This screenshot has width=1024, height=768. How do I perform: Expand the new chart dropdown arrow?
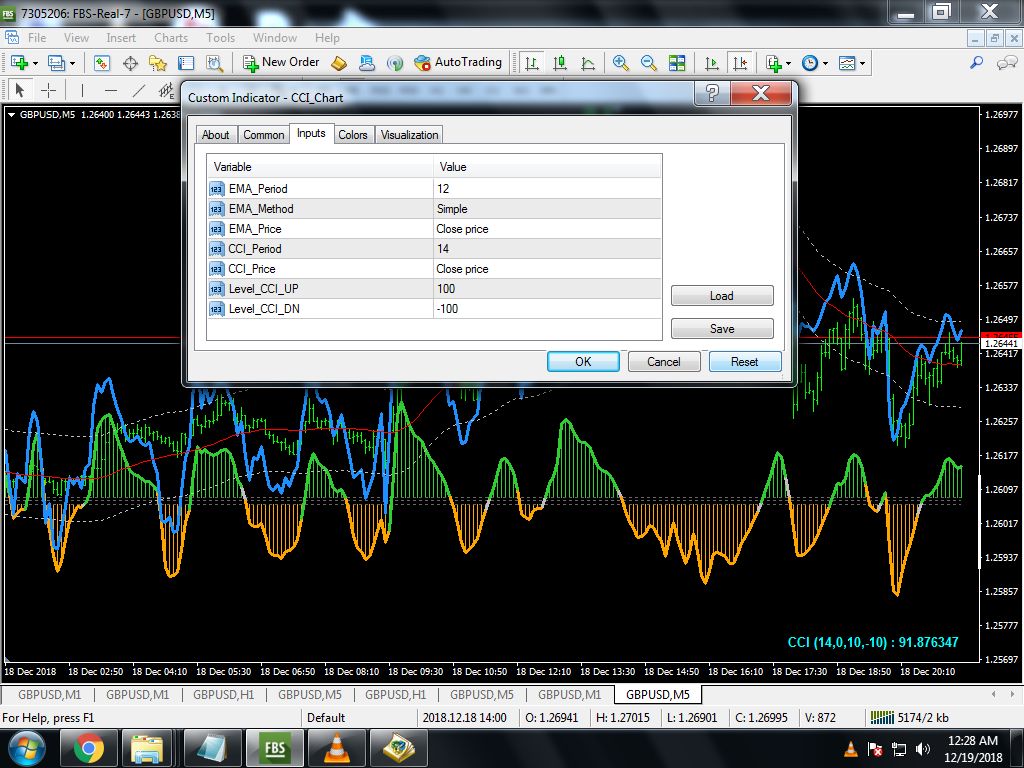pyautogui.click(x=35, y=63)
